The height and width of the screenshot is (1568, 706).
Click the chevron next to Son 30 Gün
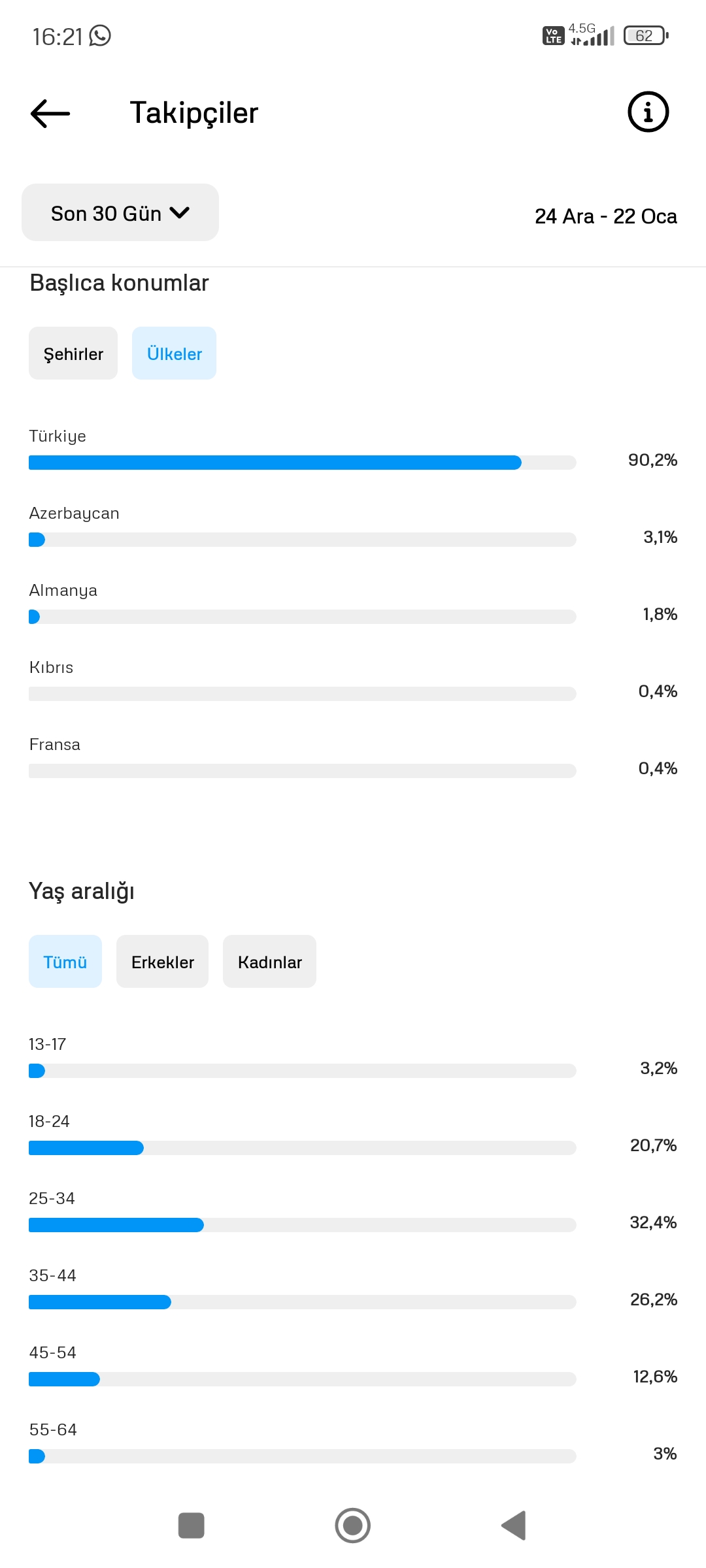click(179, 213)
